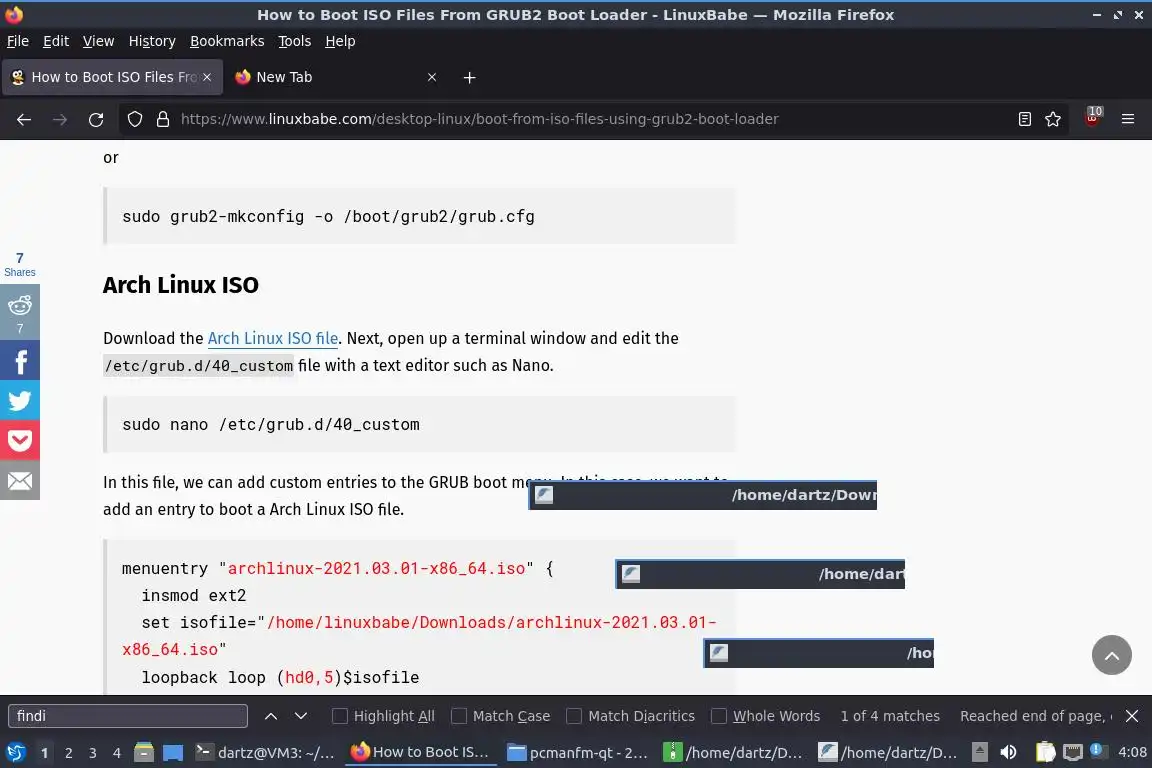Image resolution: width=1152 pixels, height=768 pixels.
Task: Switch to virtual desktop 3
Action: coord(93,753)
